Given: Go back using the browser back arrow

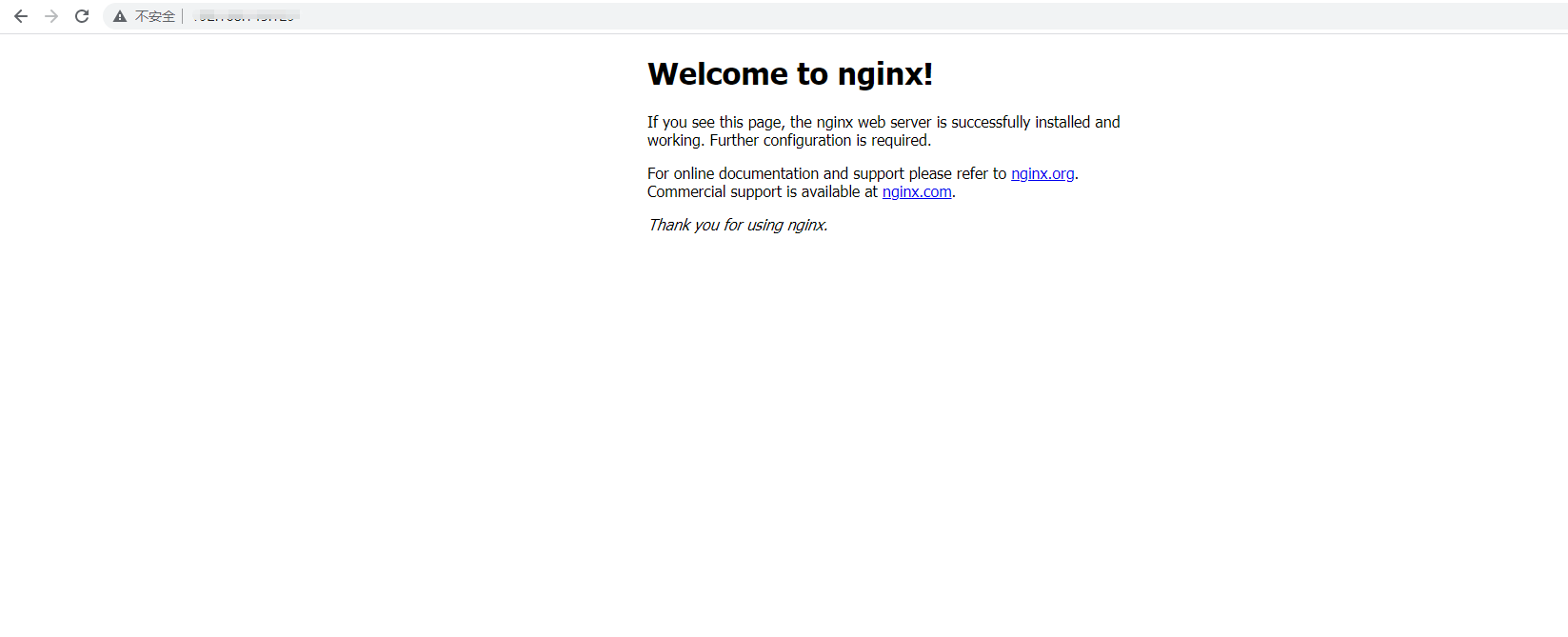Looking at the screenshot, I should coord(21,16).
